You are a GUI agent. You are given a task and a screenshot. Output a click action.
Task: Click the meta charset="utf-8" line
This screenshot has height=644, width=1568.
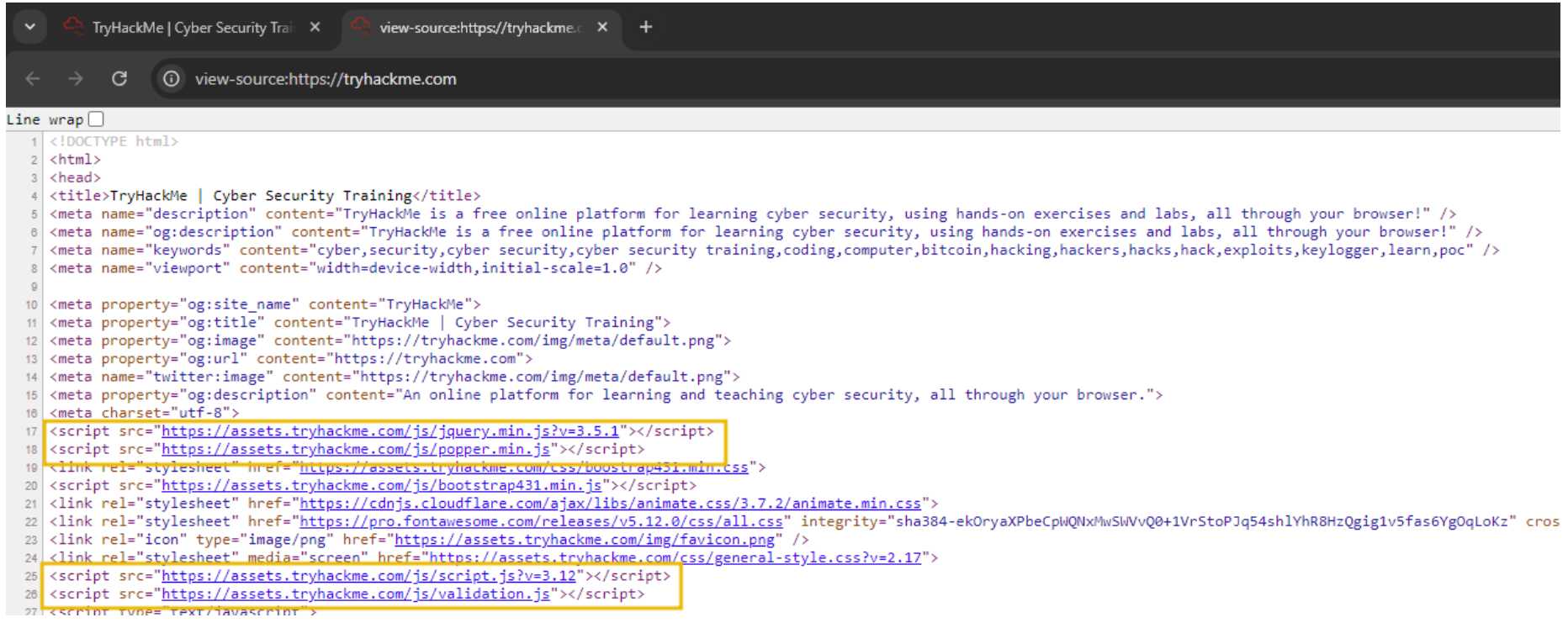(145, 414)
